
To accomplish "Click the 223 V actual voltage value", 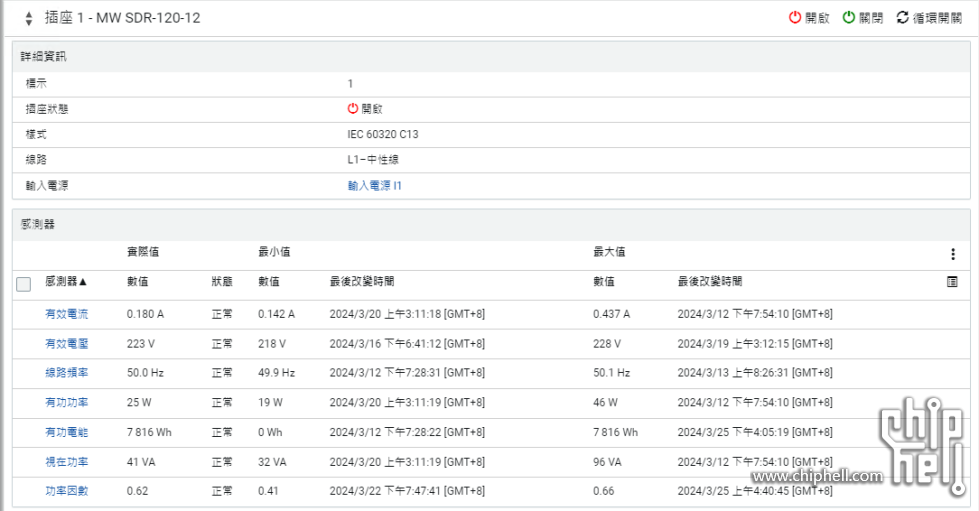I will [140, 344].
